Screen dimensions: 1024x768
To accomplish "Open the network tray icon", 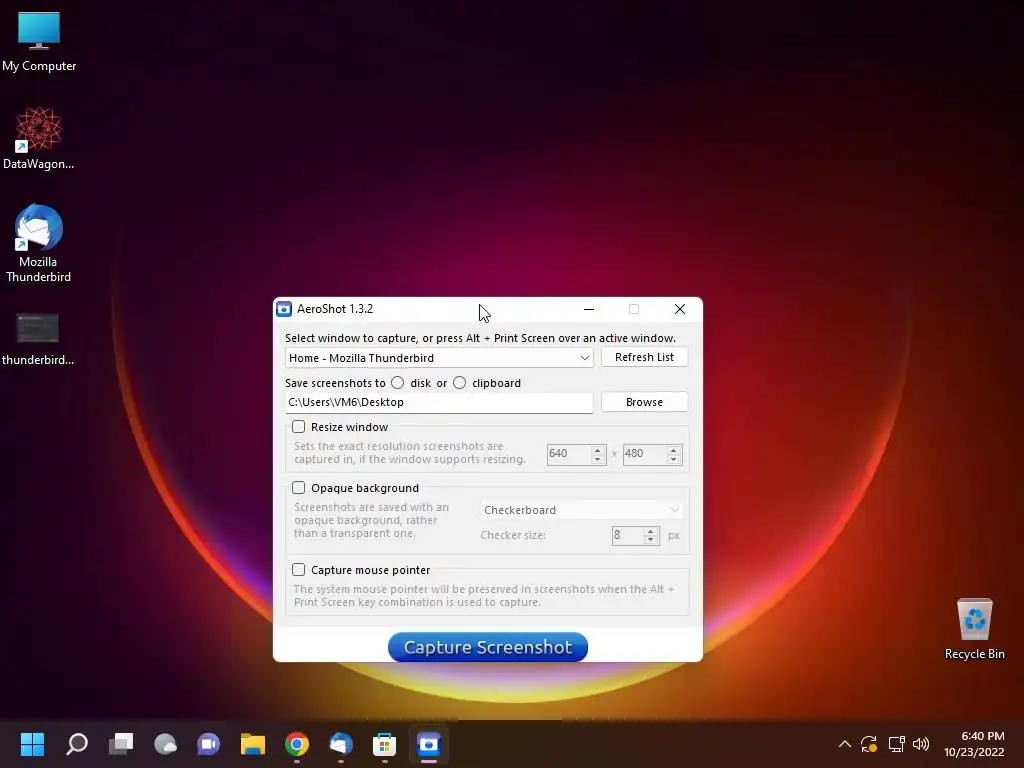I will point(896,744).
